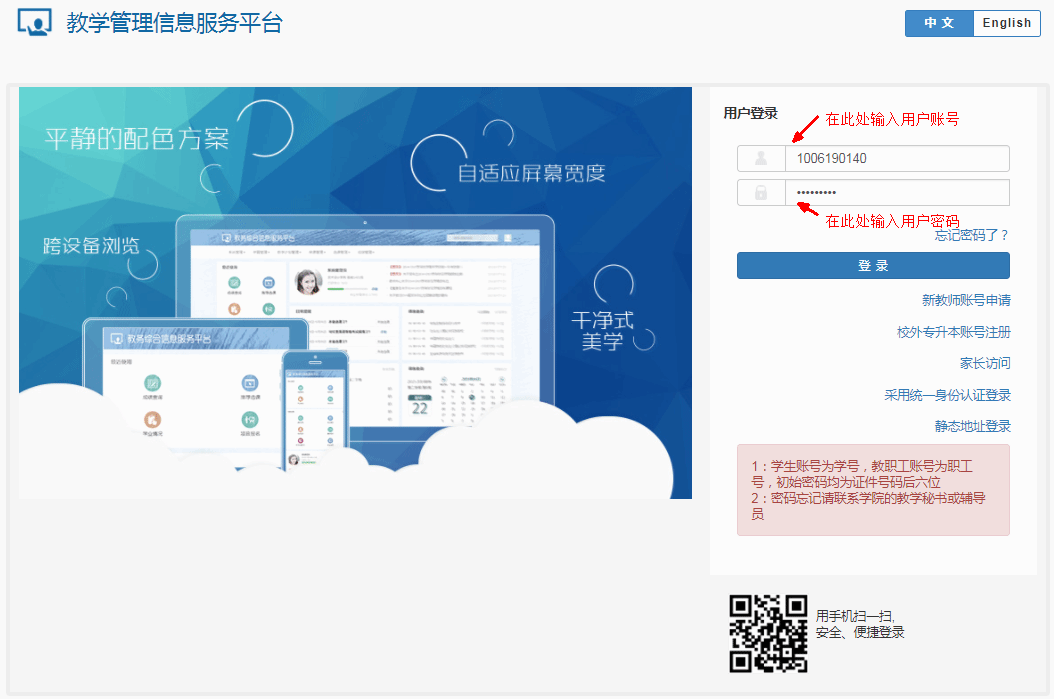Open 校外专升本账号注册 link

click(x=953, y=332)
